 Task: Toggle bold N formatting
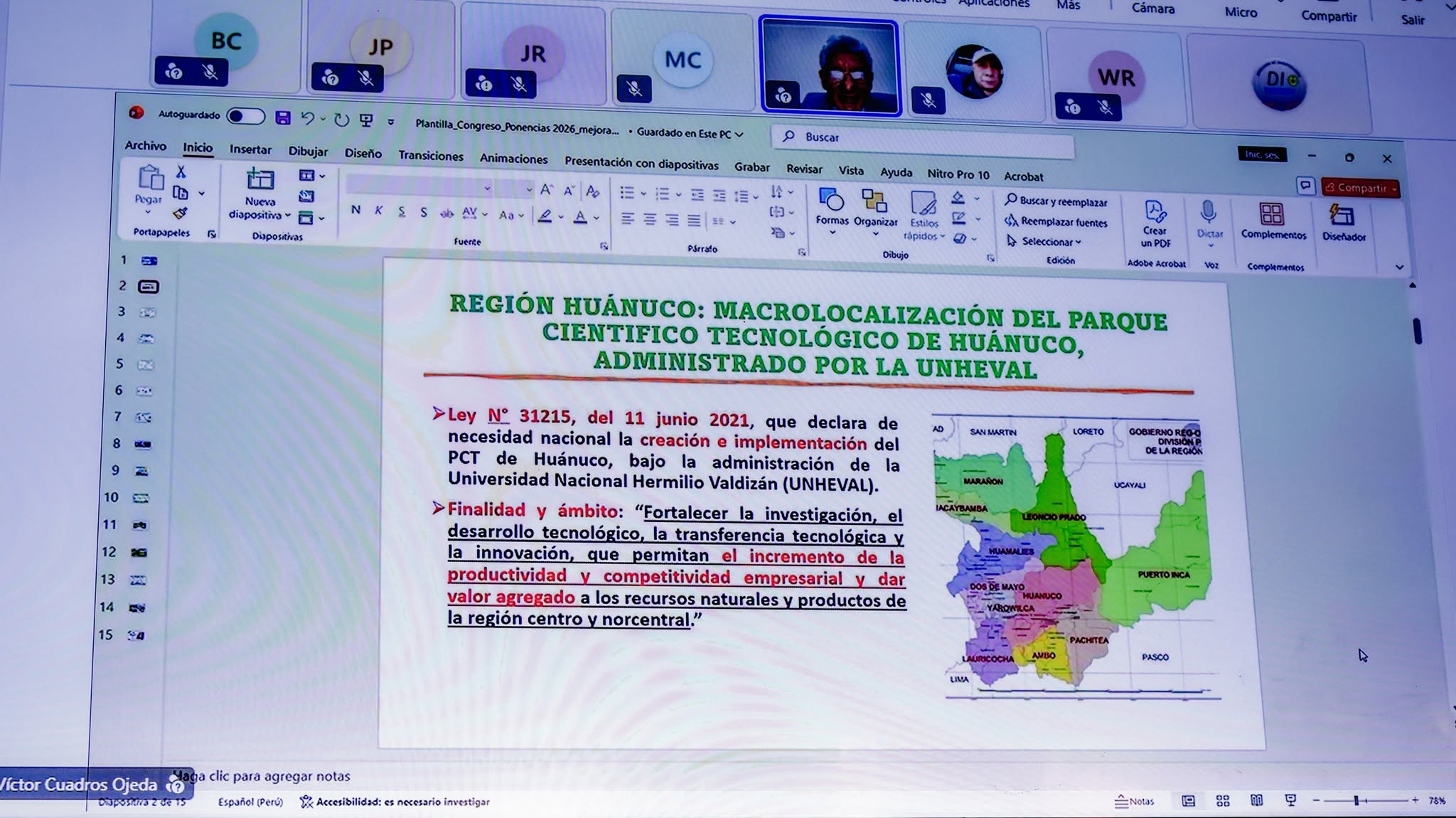click(x=355, y=210)
